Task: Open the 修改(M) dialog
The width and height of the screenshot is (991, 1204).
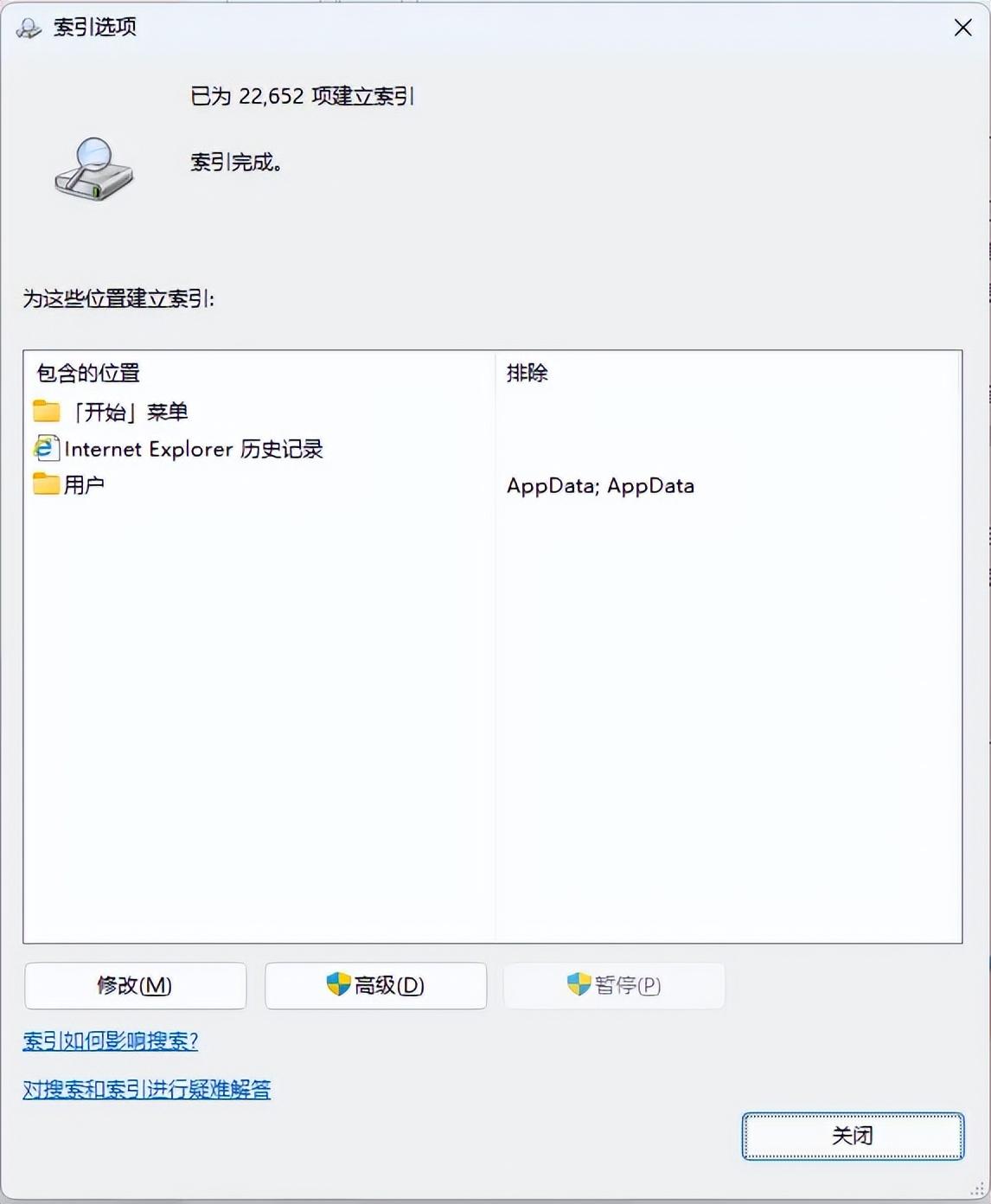Action: [135, 985]
